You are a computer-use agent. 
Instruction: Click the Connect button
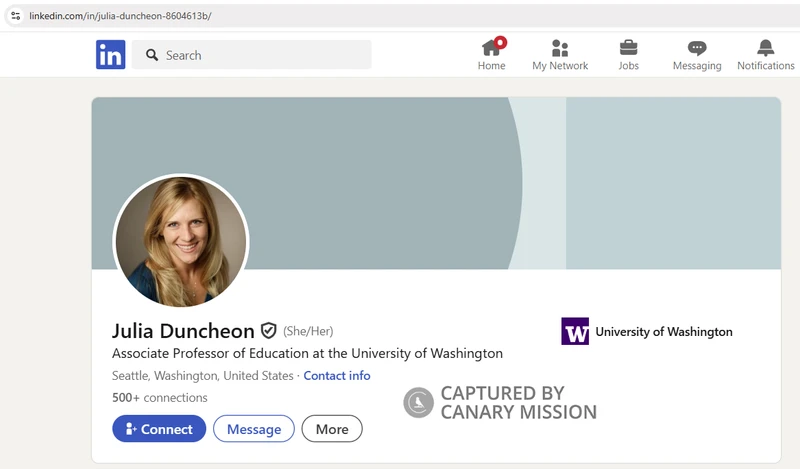click(159, 429)
